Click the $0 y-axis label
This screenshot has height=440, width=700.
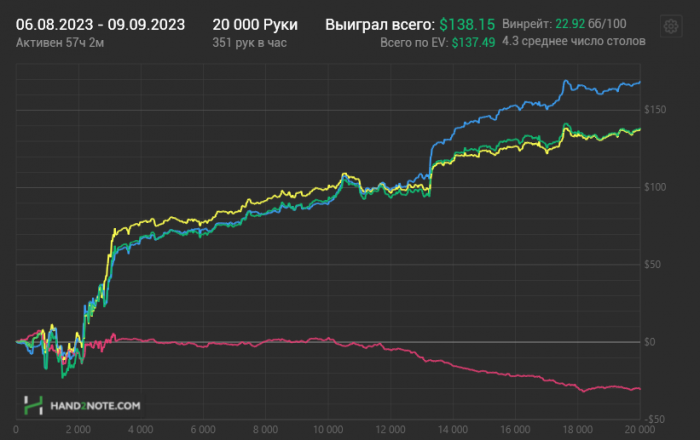(x=650, y=342)
